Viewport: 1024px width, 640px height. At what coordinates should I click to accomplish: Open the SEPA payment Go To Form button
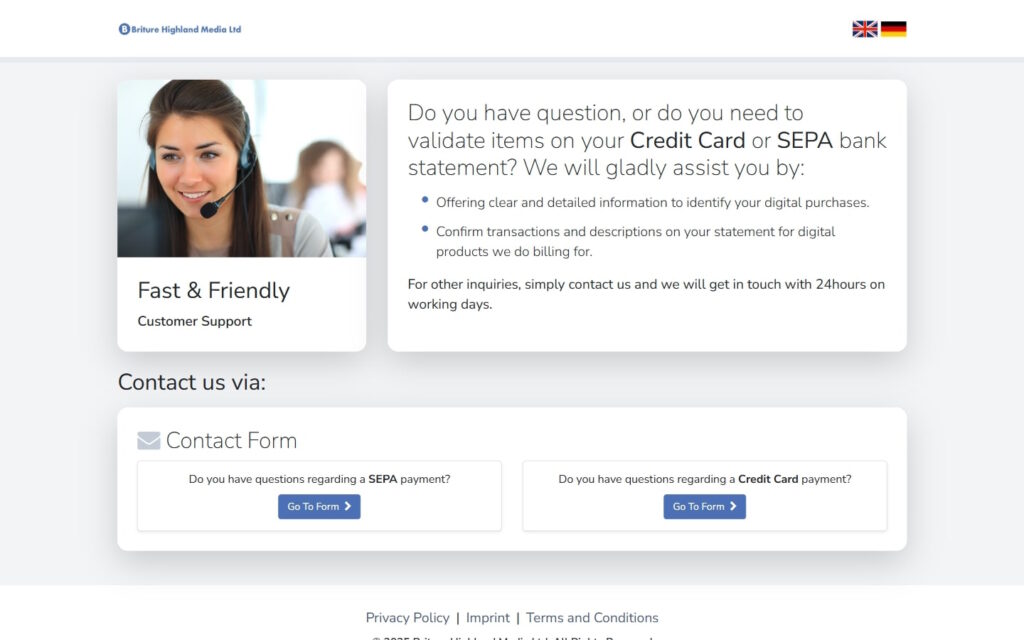(319, 507)
